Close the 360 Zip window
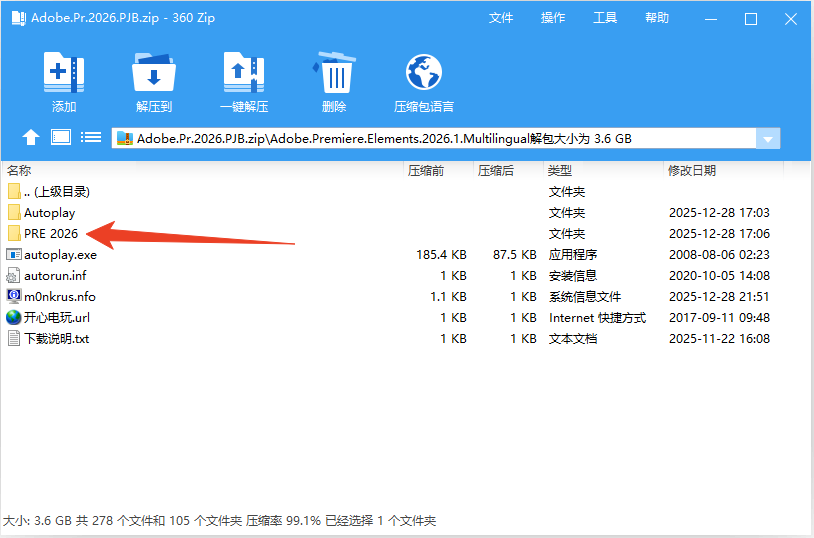The height and width of the screenshot is (538, 814). pos(791,19)
